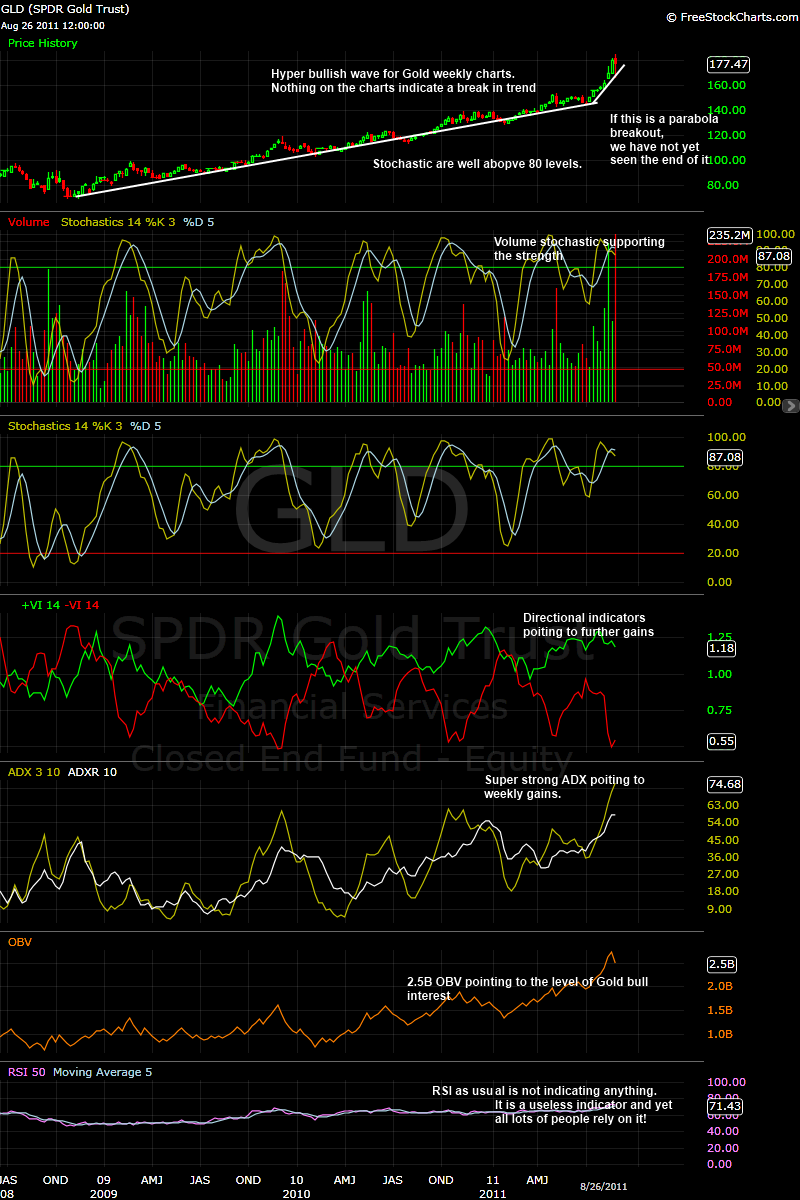This screenshot has height=1200, width=800.
Task: Click the ADXR 10 indicator label
Action: (x=92, y=772)
